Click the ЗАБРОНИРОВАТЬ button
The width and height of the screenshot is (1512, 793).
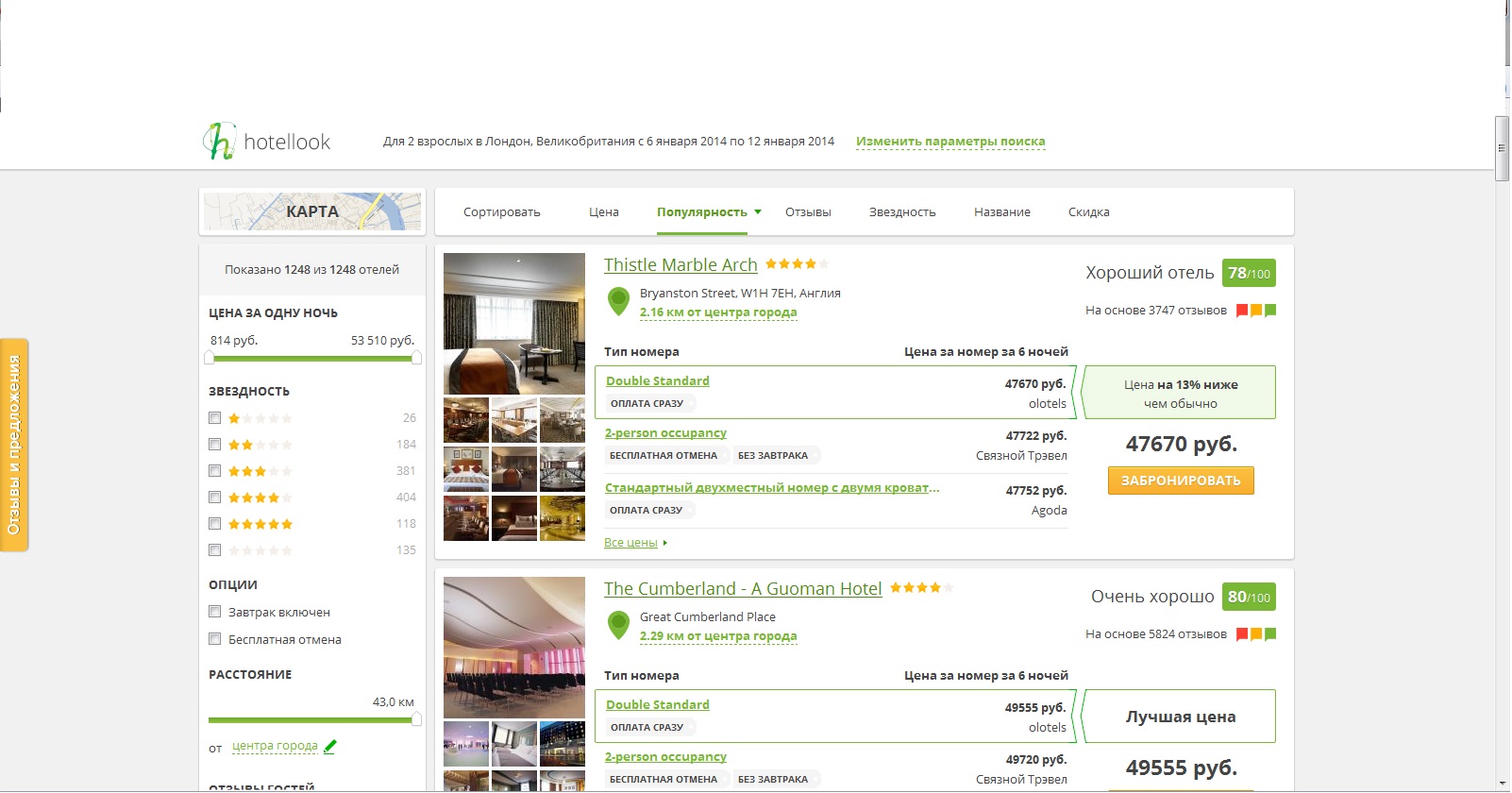coord(1181,481)
